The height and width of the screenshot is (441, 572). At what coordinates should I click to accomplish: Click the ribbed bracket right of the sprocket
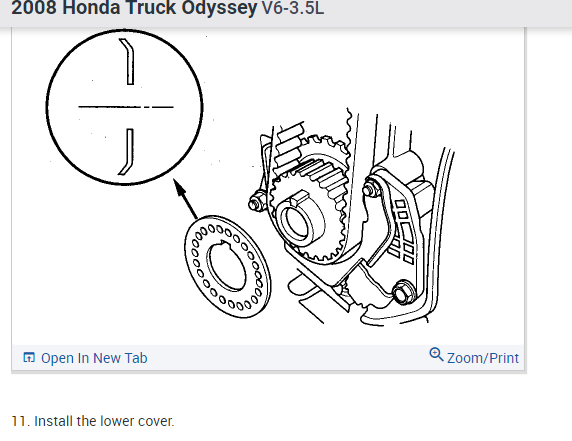401,228
